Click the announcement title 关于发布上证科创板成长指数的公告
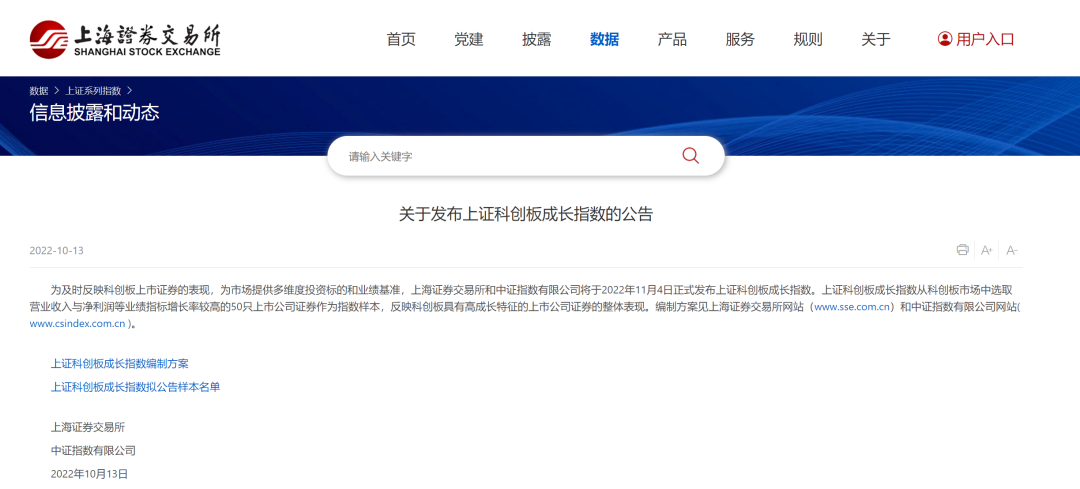 [526, 214]
